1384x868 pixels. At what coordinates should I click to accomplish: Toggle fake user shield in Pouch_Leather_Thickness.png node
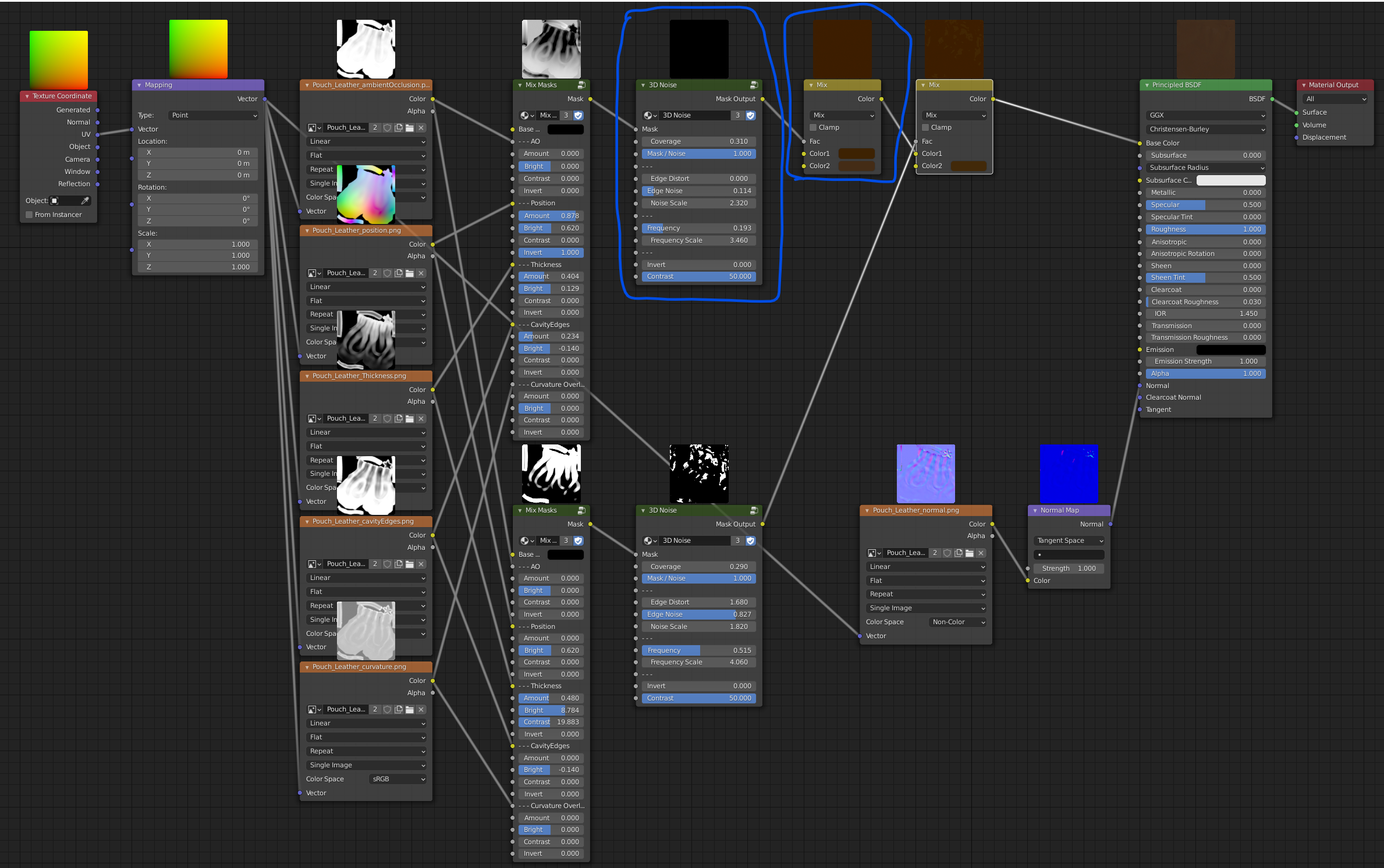click(388, 419)
